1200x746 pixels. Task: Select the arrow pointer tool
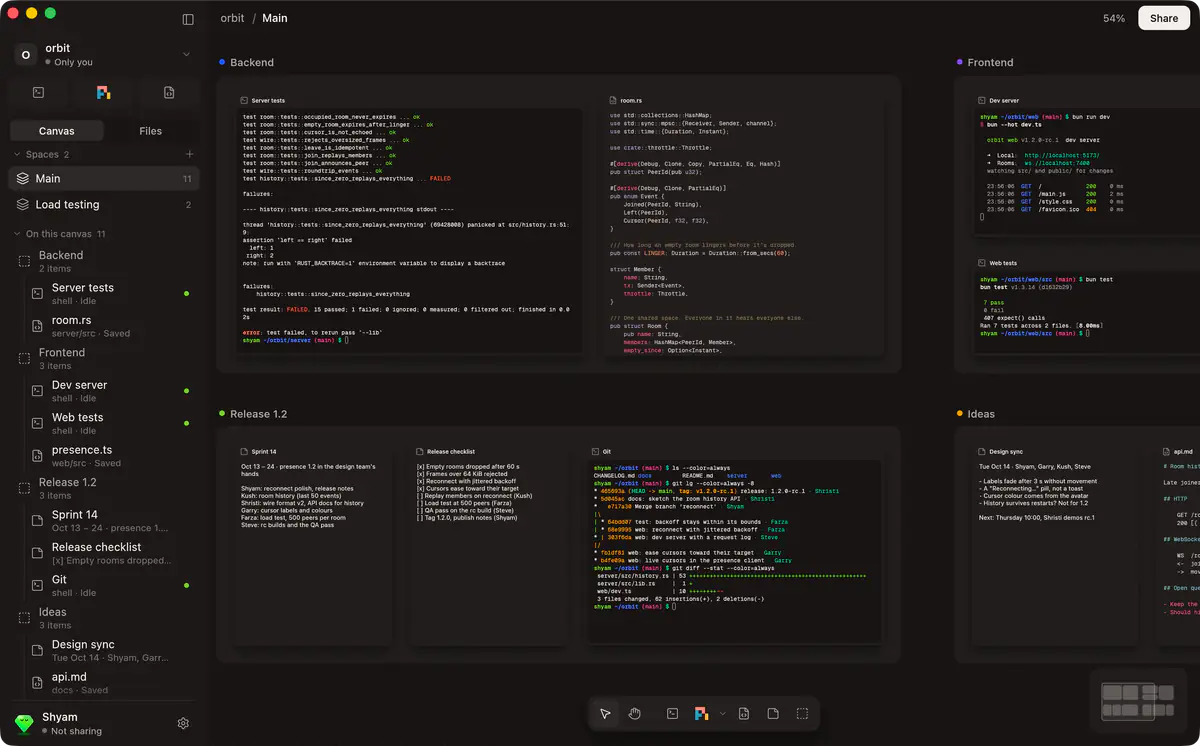(x=605, y=714)
